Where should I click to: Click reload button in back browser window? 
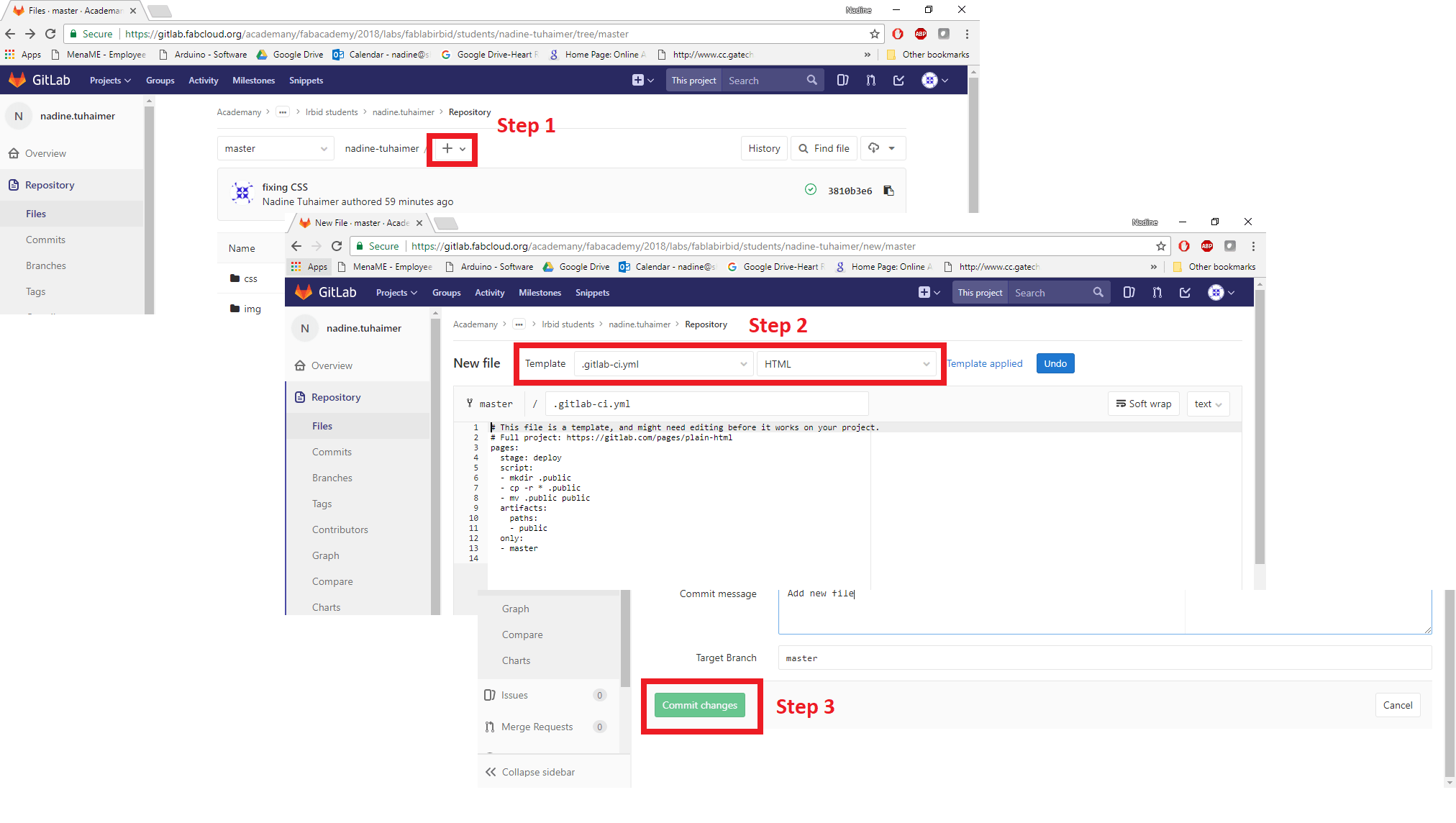50,34
